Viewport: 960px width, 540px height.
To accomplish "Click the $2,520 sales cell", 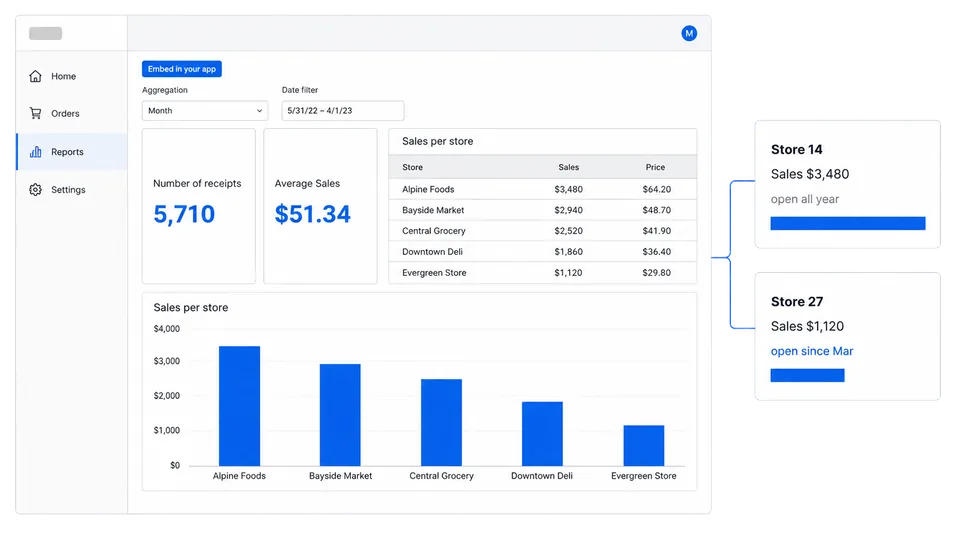I will pos(569,231).
